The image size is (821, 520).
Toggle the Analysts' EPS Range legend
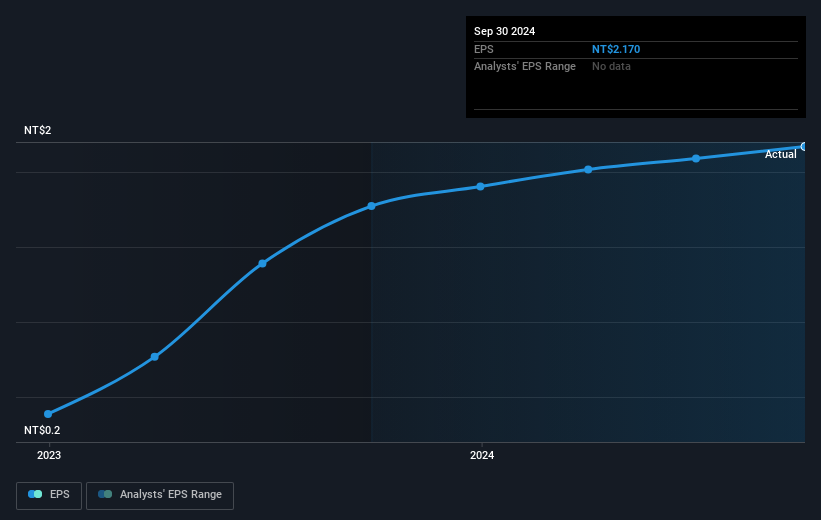point(160,495)
